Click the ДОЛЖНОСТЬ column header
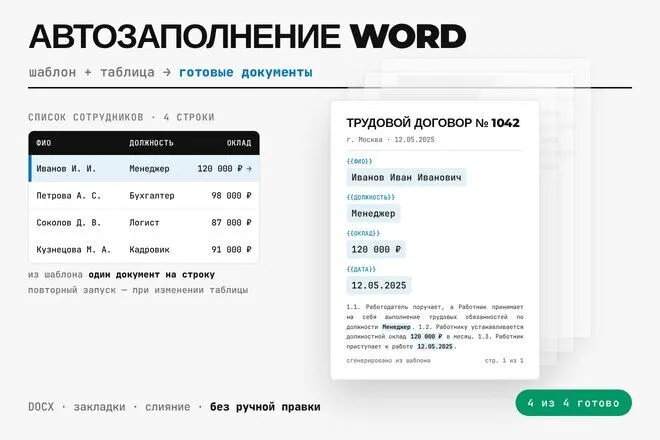This screenshot has width=660, height=440. pyautogui.click(x=151, y=143)
